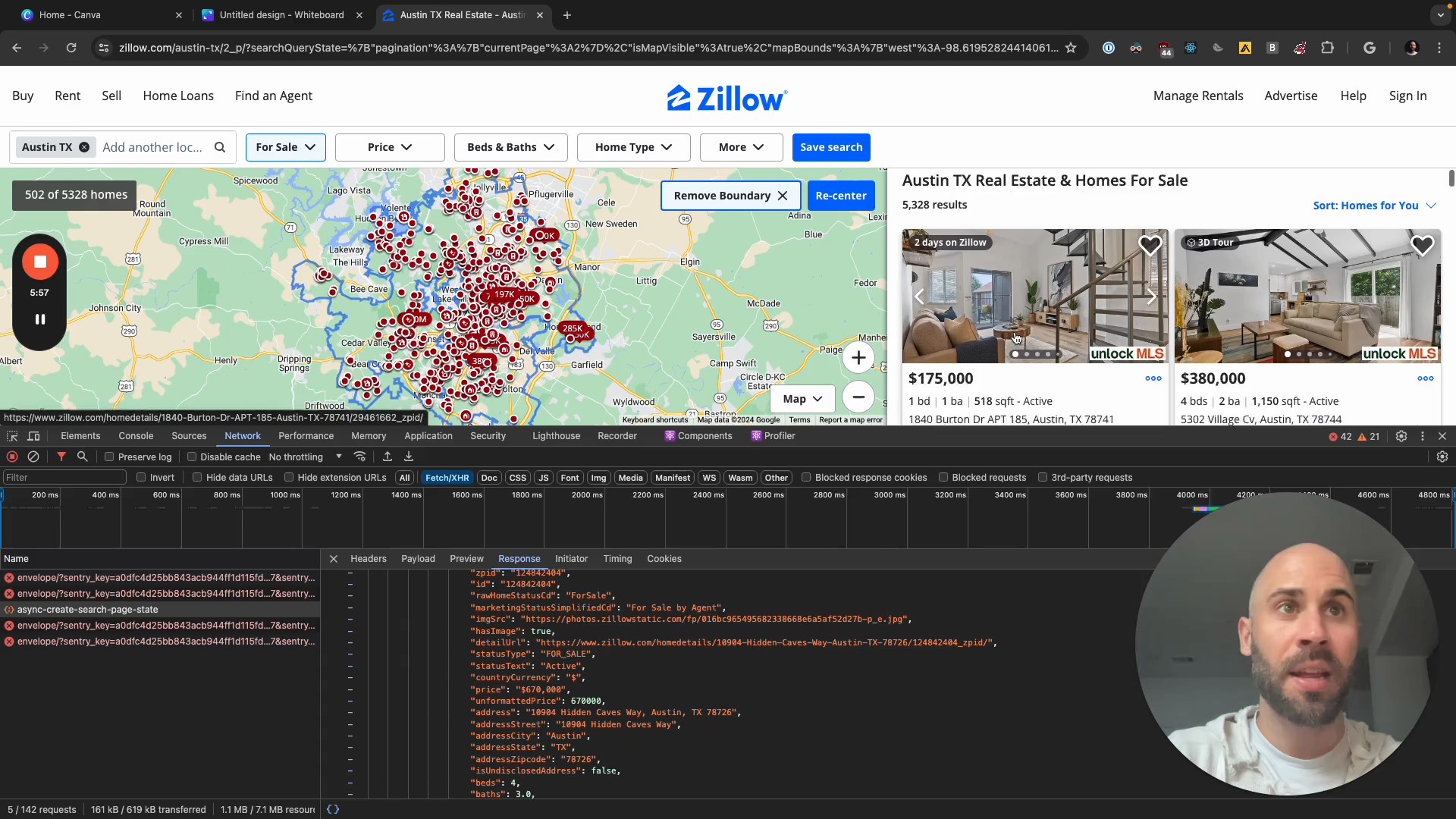Zoom out on the map
This screenshot has width=1456, height=819.
[858, 397]
